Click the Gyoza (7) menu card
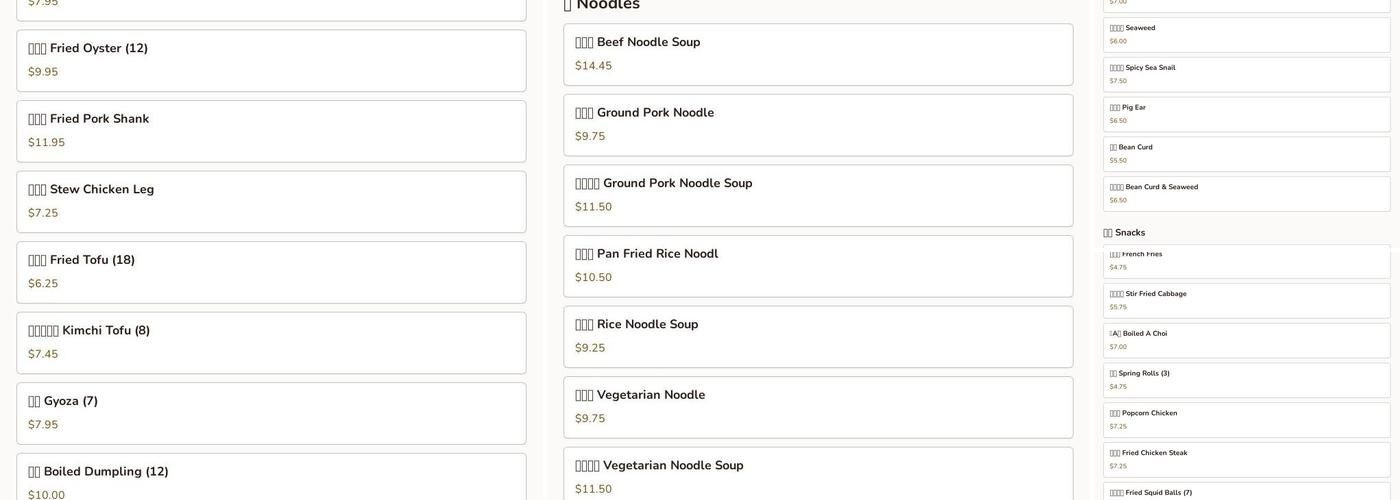Screen dimensions: 1400x500 coord(271,413)
